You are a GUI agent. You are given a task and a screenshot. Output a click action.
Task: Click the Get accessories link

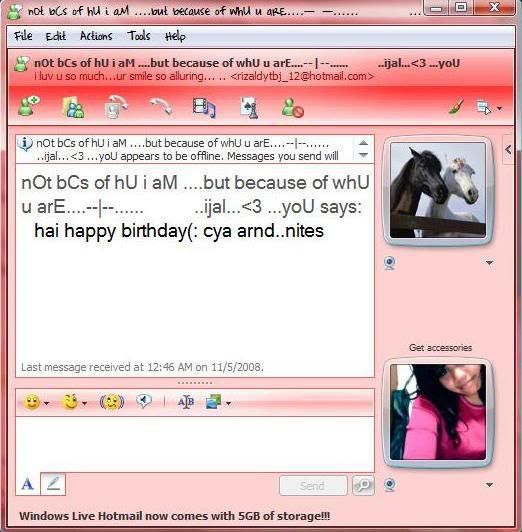440,347
